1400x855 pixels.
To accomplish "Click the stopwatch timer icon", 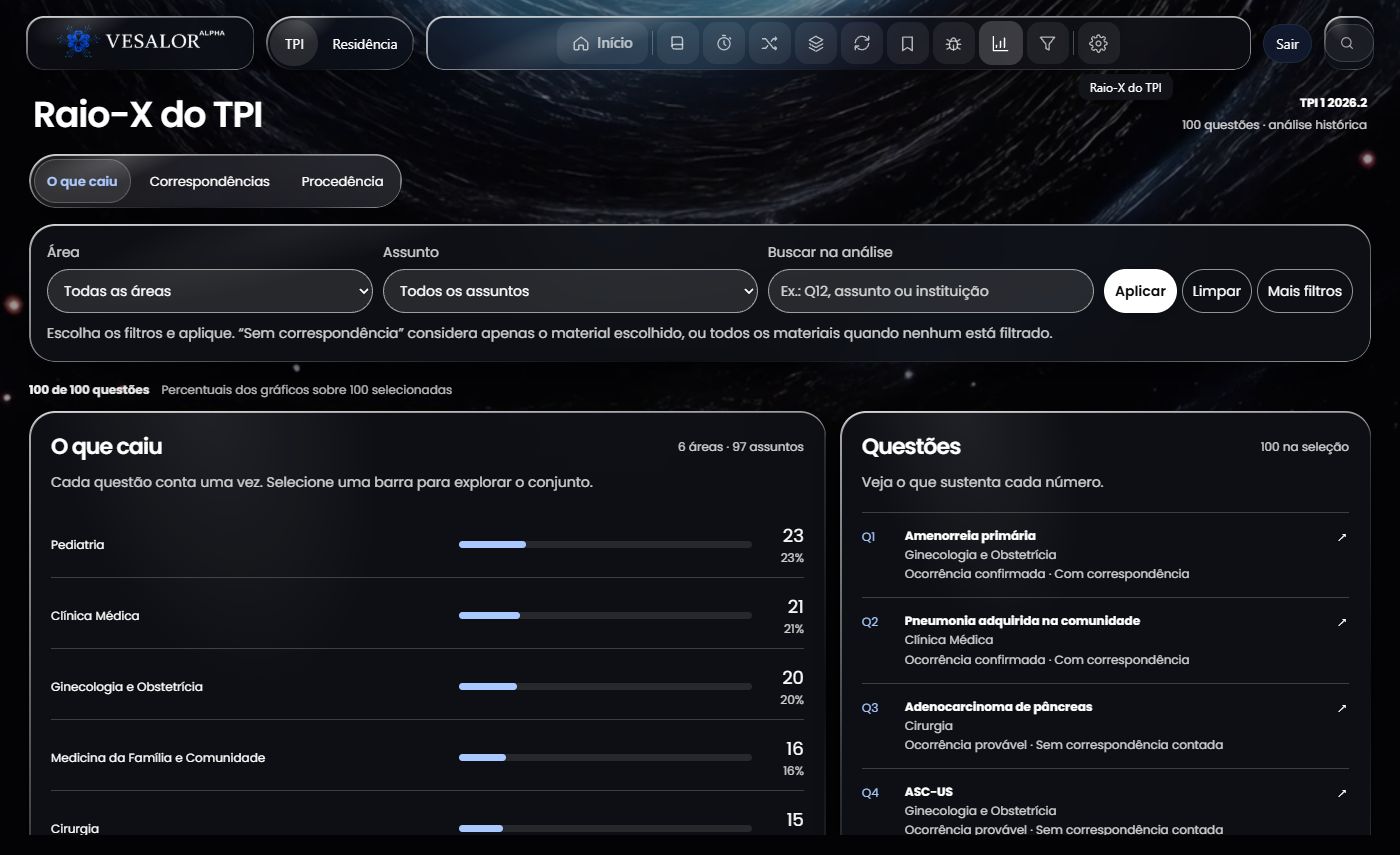I will coord(723,43).
